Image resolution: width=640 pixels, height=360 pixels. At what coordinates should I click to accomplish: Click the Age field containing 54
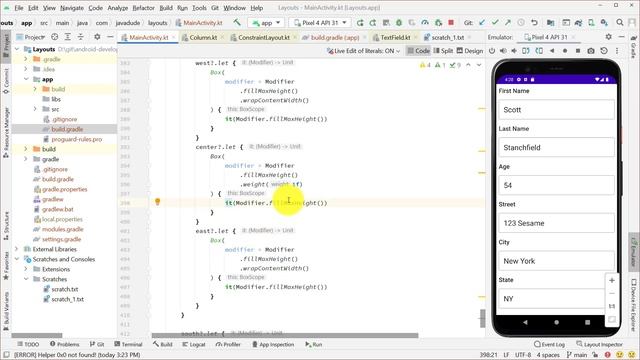tap(556, 185)
